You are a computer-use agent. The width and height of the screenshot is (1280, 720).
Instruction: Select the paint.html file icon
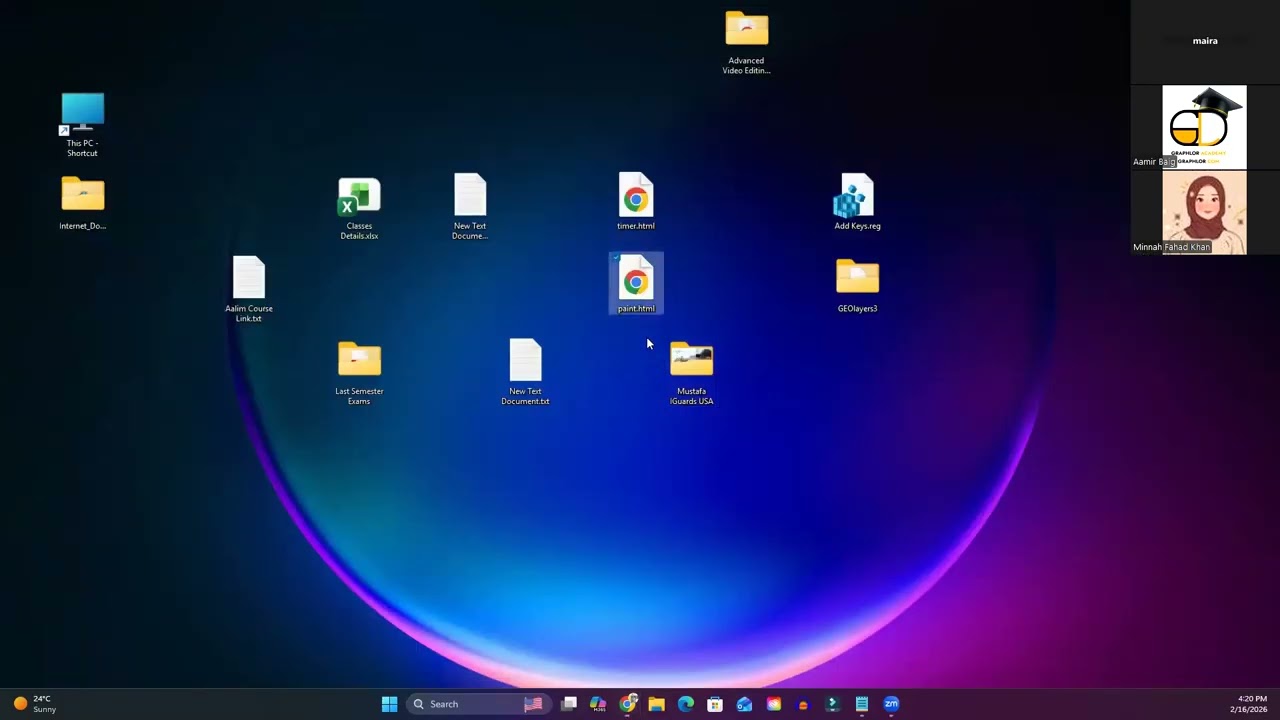(636, 283)
